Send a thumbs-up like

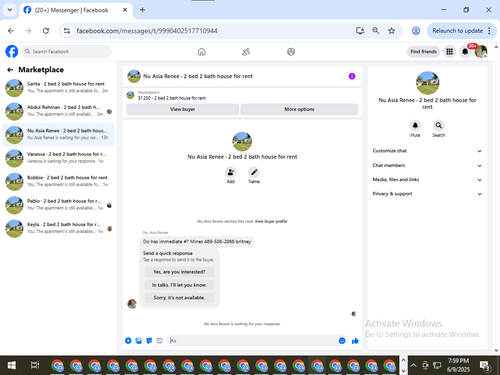point(355,341)
